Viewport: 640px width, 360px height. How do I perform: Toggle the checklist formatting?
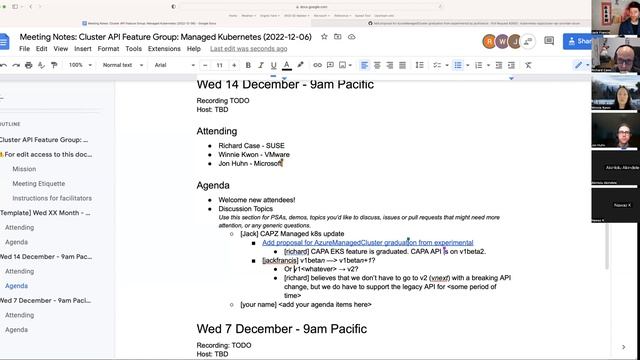pos(437,65)
